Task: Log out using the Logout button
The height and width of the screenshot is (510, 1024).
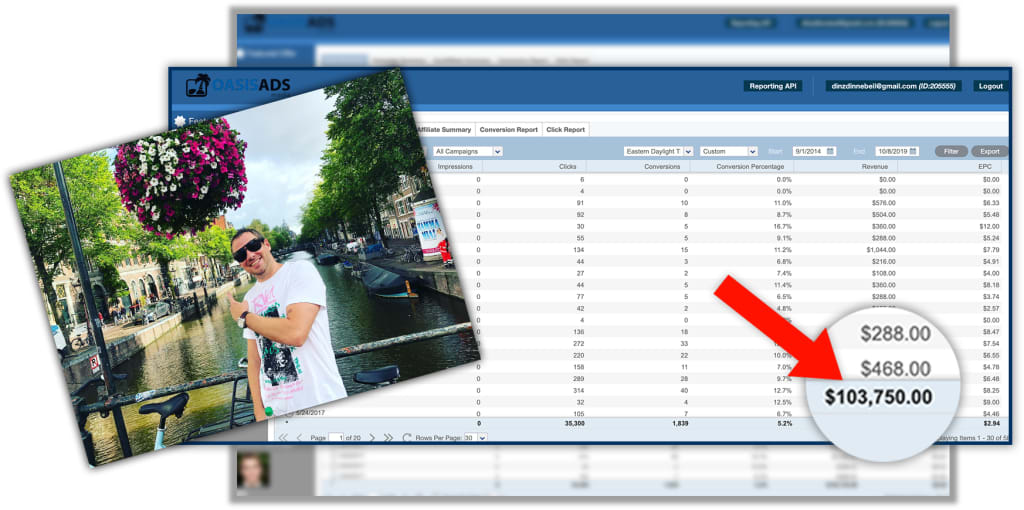Action: tap(991, 86)
